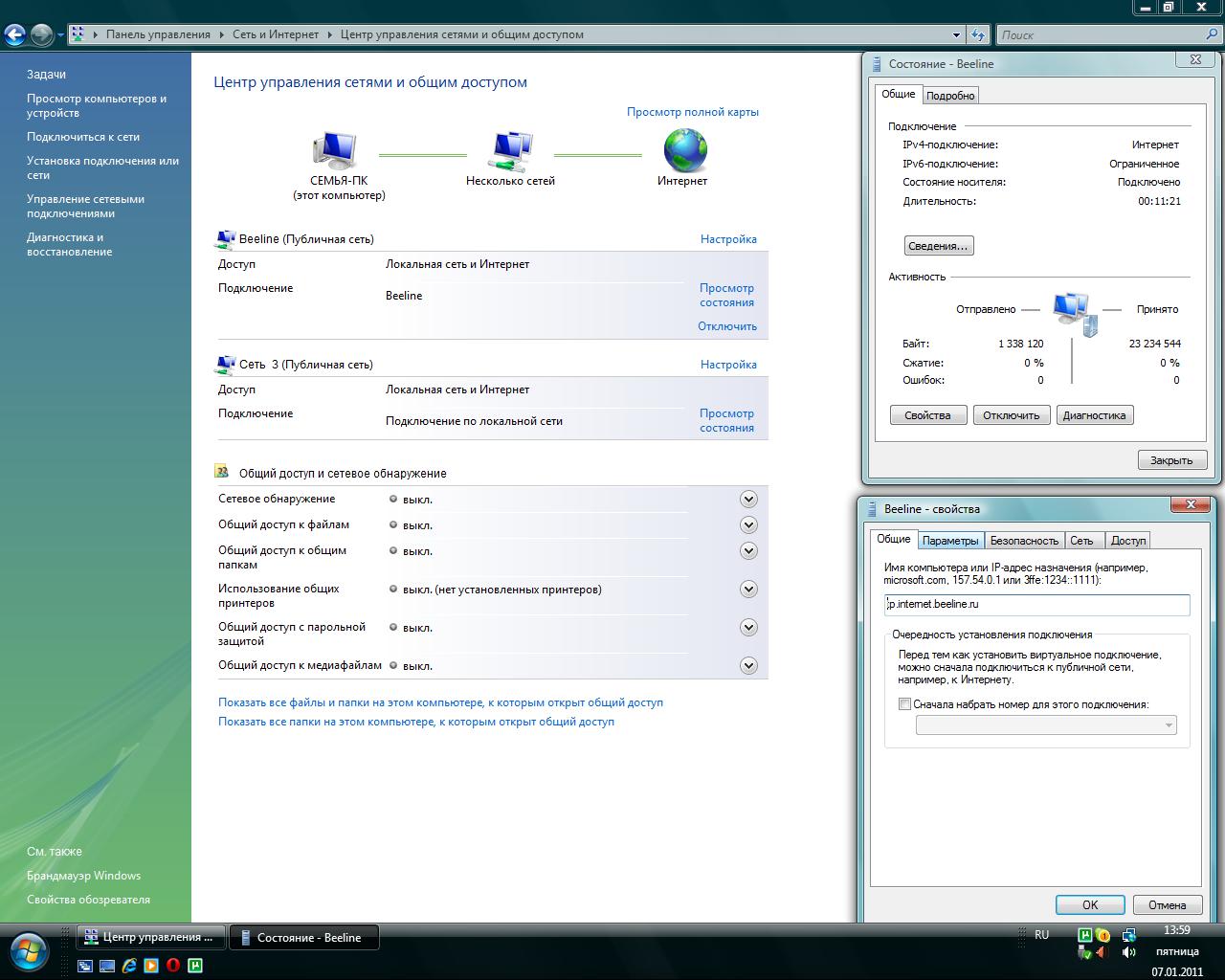This screenshot has width=1225, height=980.
Task: Click Отмена in Beeline properties
Action: pos(1167,904)
